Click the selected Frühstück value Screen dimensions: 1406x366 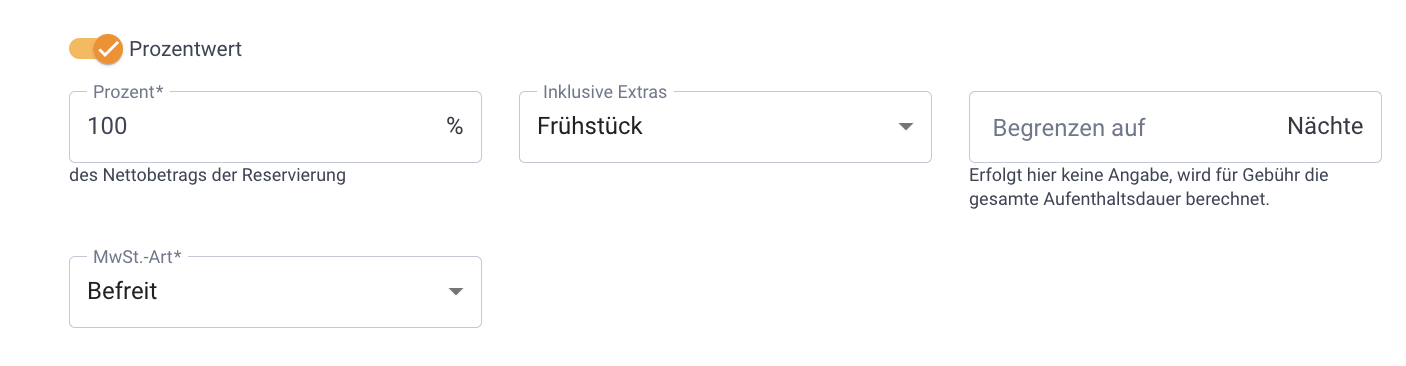[590, 127]
